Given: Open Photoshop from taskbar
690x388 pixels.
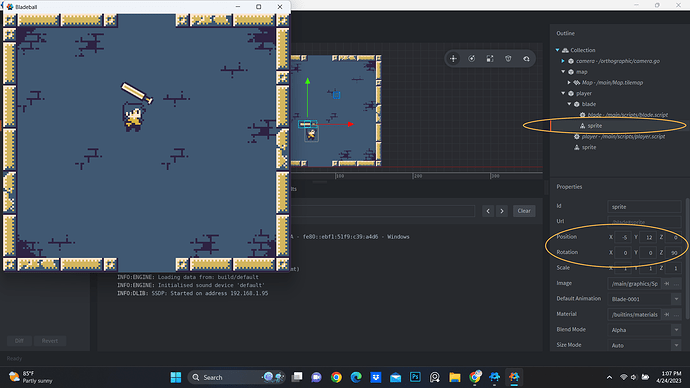Looking at the screenshot, I should [x=415, y=377].
